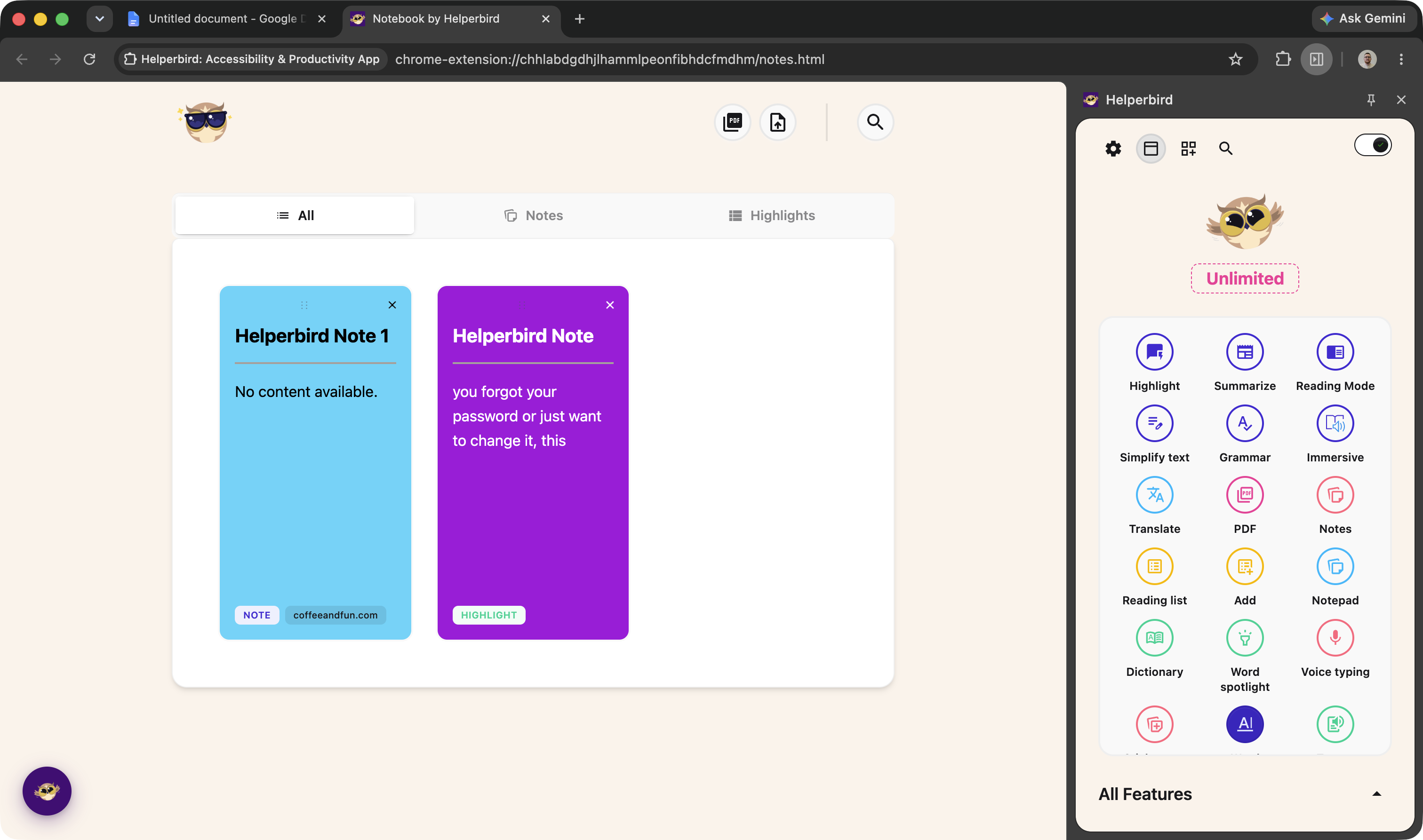The height and width of the screenshot is (840, 1423).
Task: Click the Add feature icon
Action: pyautogui.click(x=1245, y=566)
